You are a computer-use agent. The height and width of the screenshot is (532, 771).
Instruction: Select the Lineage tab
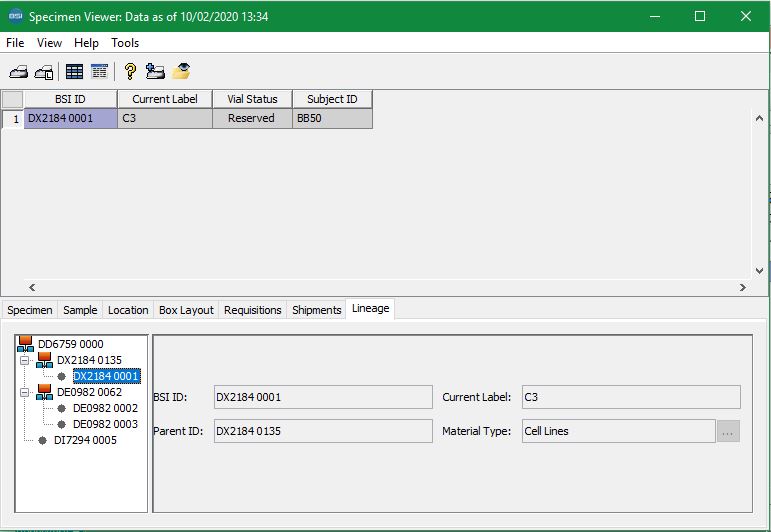(370, 309)
